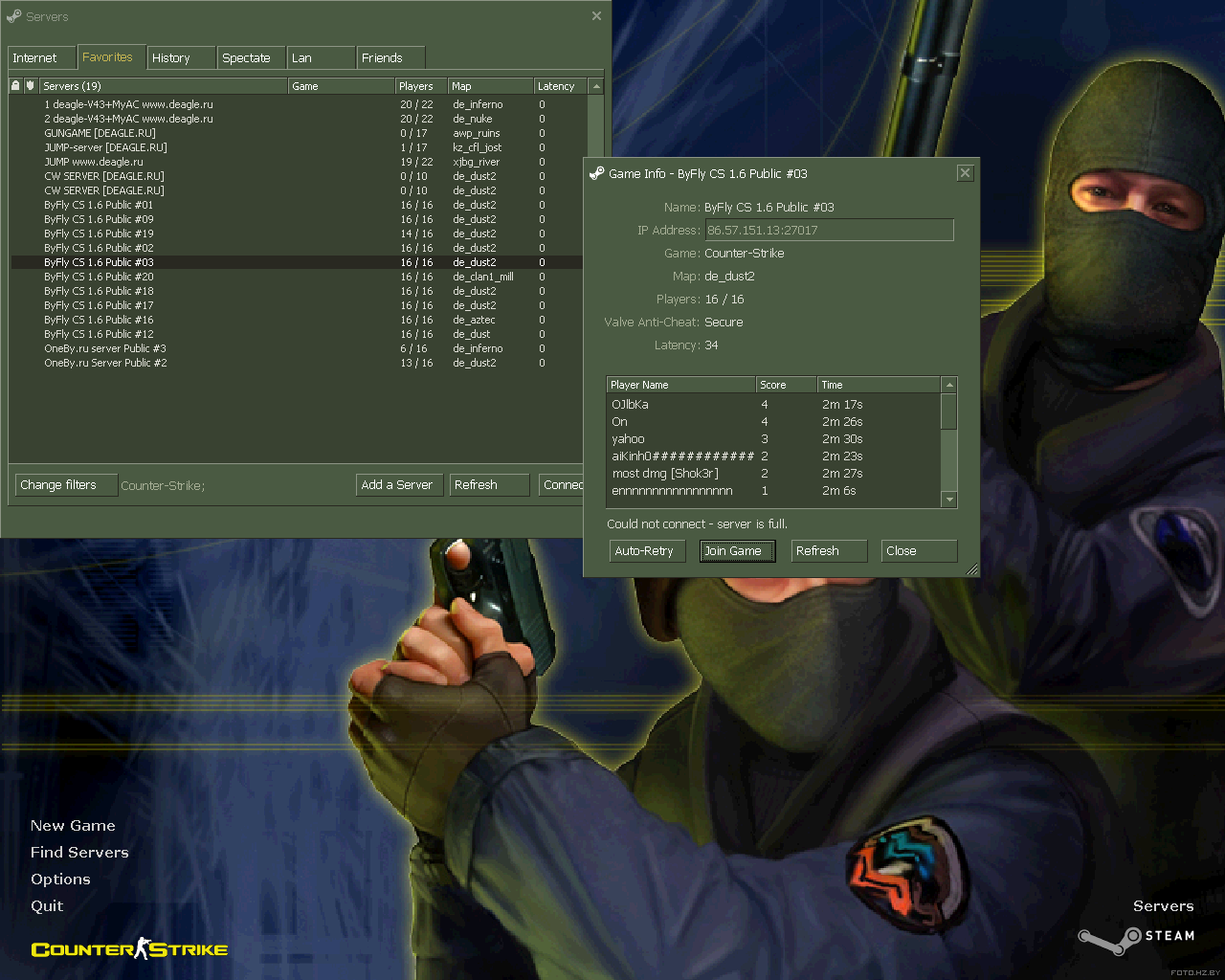The width and height of the screenshot is (1225, 980).
Task: Click the Join Game button
Action: (737, 551)
